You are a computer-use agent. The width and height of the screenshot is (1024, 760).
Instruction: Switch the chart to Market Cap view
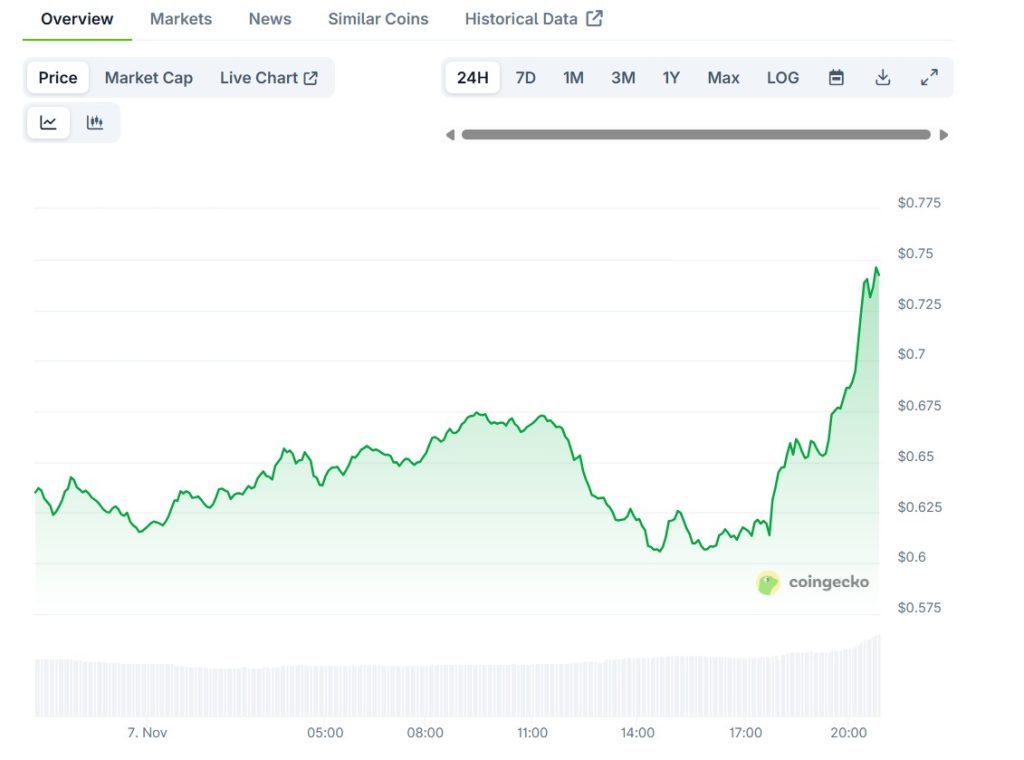click(148, 77)
